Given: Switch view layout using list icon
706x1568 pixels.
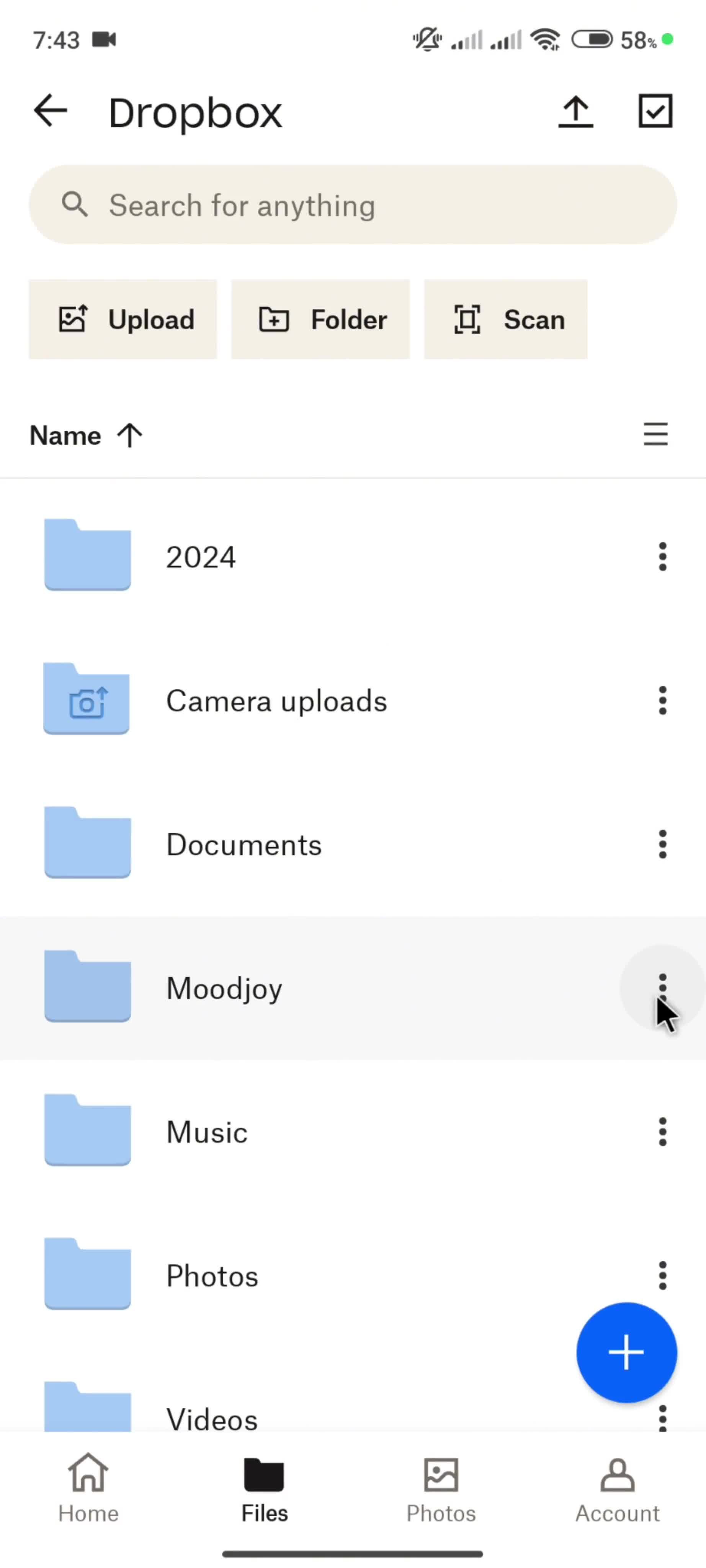Looking at the screenshot, I should pyautogui.click(x=655, y=434).
